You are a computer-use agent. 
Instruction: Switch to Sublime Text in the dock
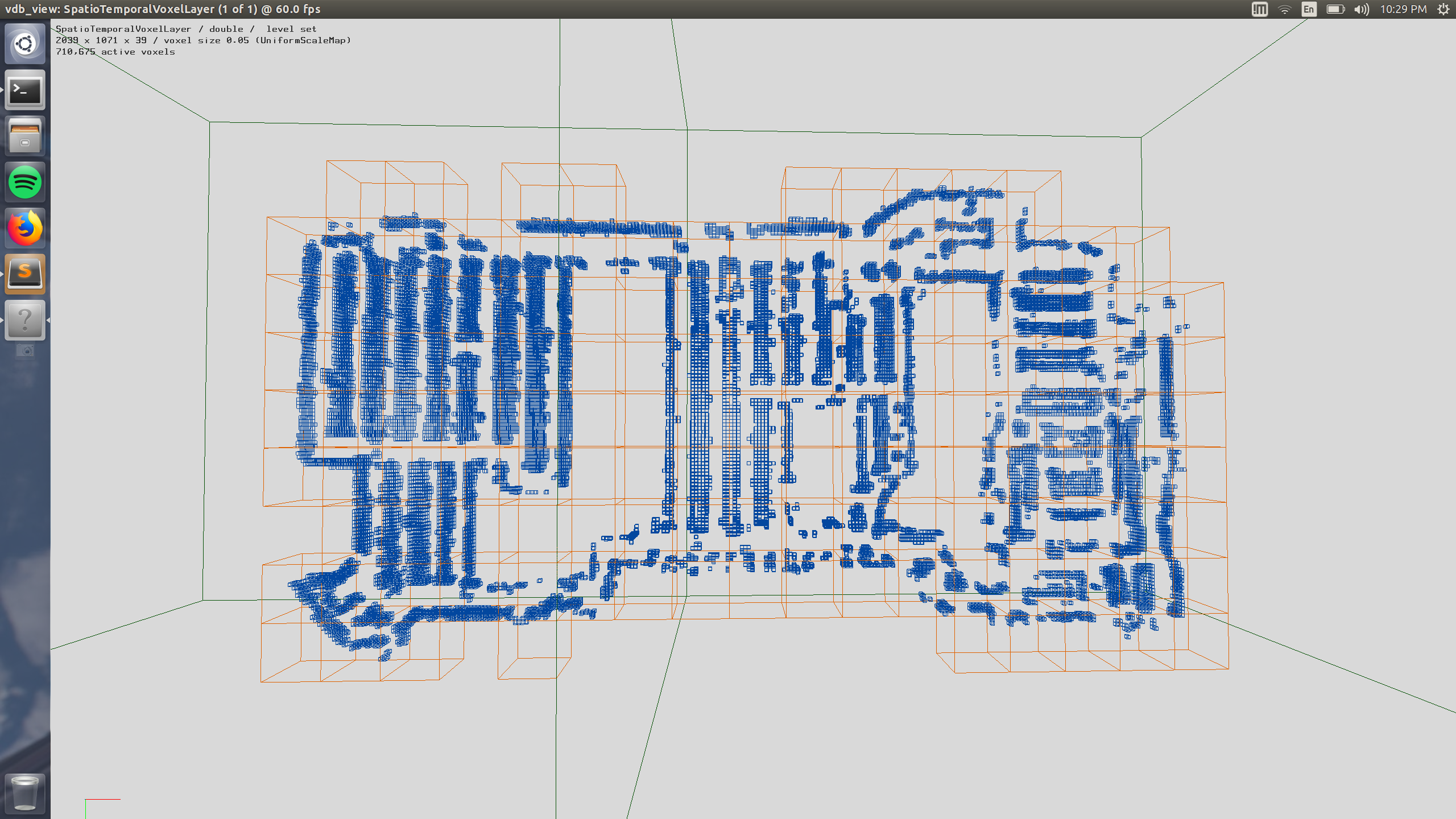click(x=25, y=274)
